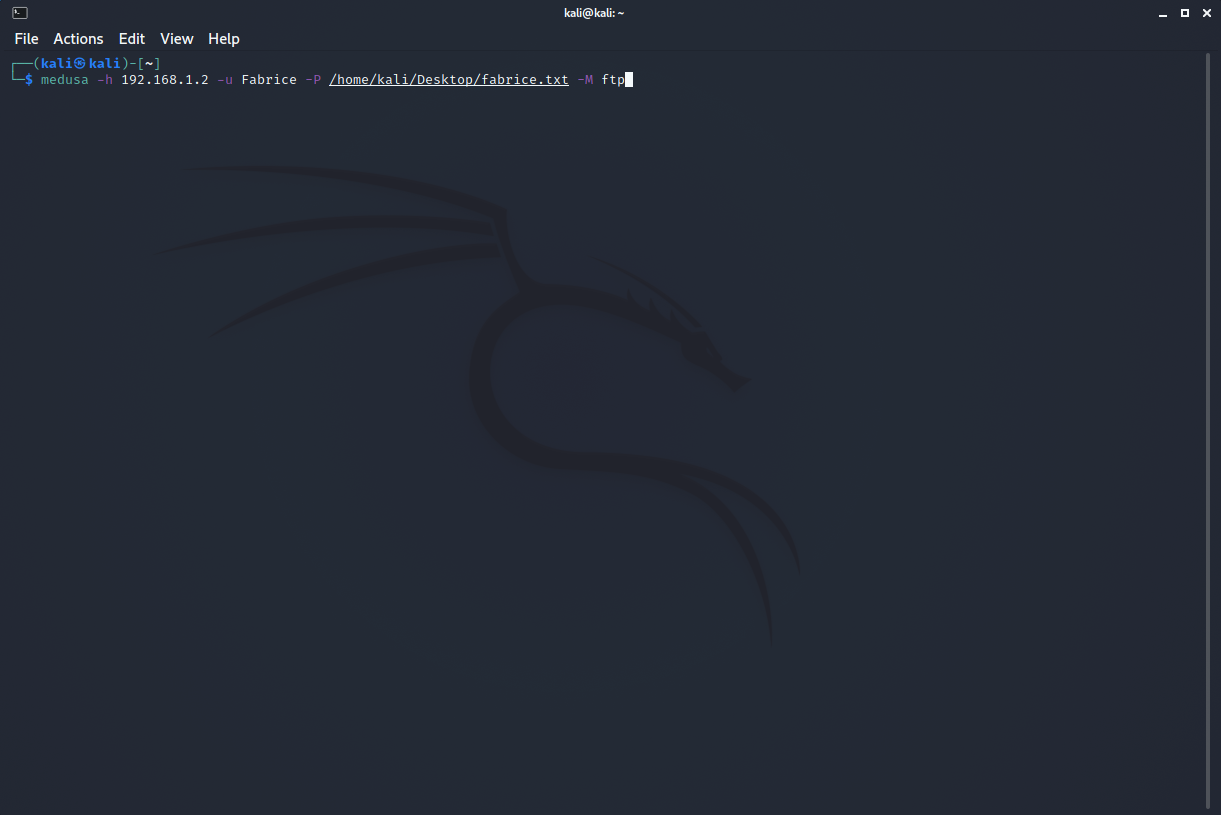
Task: Click the kali㉿kali prompt label
Action: pyautogui.click(x=80, y=64)
